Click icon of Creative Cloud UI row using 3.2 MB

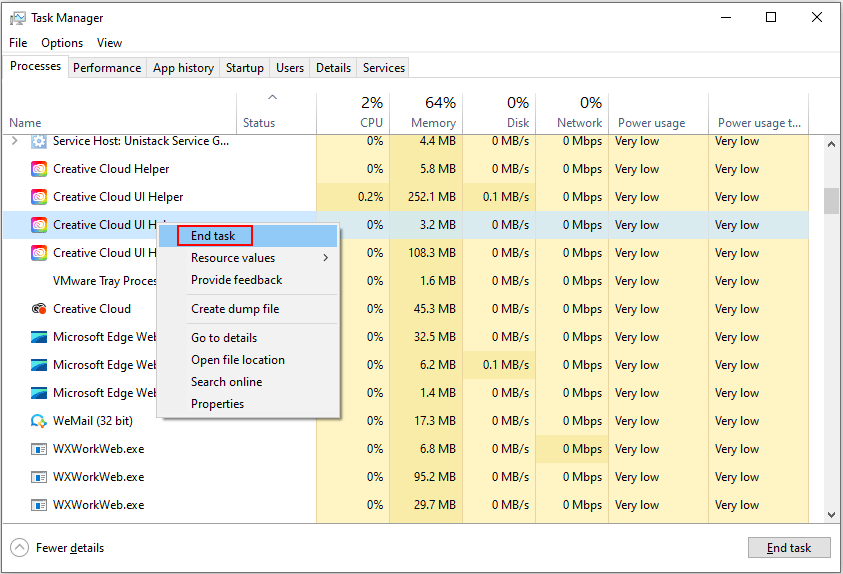click(39, 225)
